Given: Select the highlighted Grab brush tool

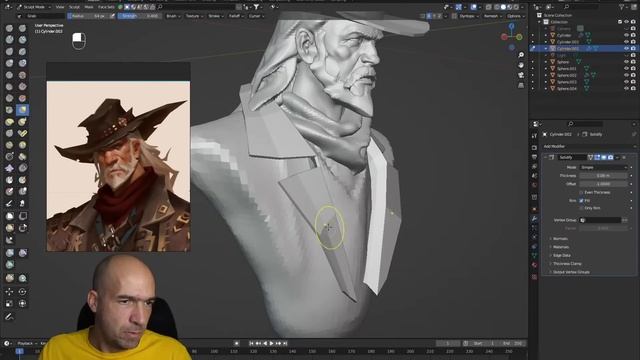Looking at the screenshot, I should (22, 110).
